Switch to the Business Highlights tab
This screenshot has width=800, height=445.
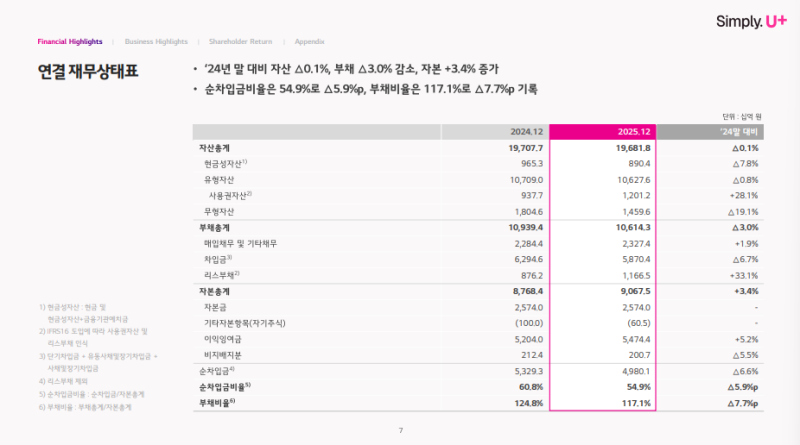156,42
